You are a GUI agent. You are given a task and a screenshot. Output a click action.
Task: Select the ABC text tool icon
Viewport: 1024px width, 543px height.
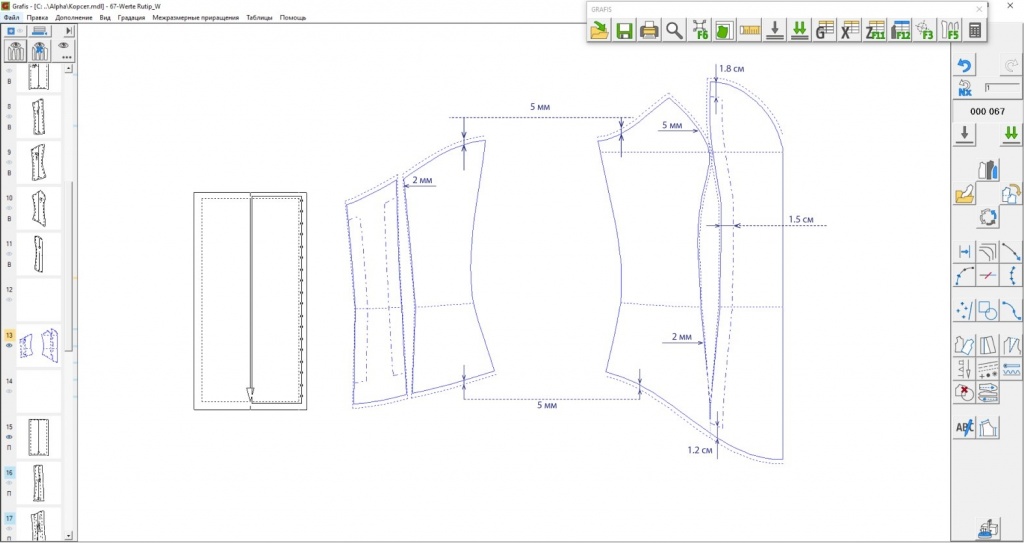tap(965, 429)
